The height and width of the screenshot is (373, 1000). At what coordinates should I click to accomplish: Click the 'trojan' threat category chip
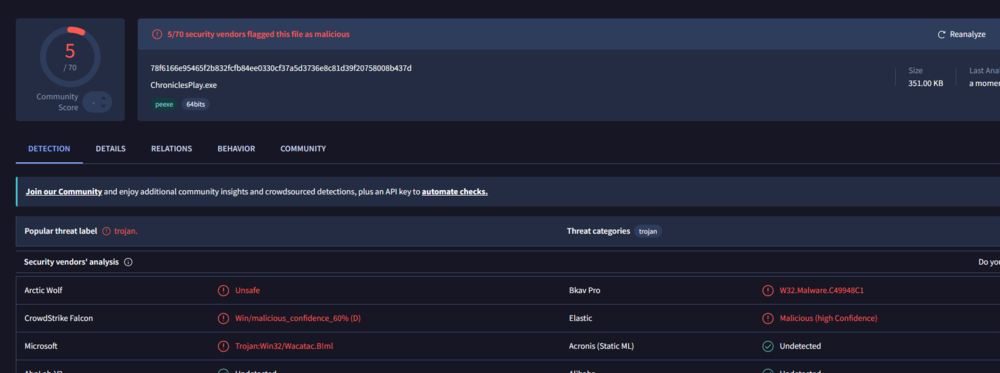[648, 231]
